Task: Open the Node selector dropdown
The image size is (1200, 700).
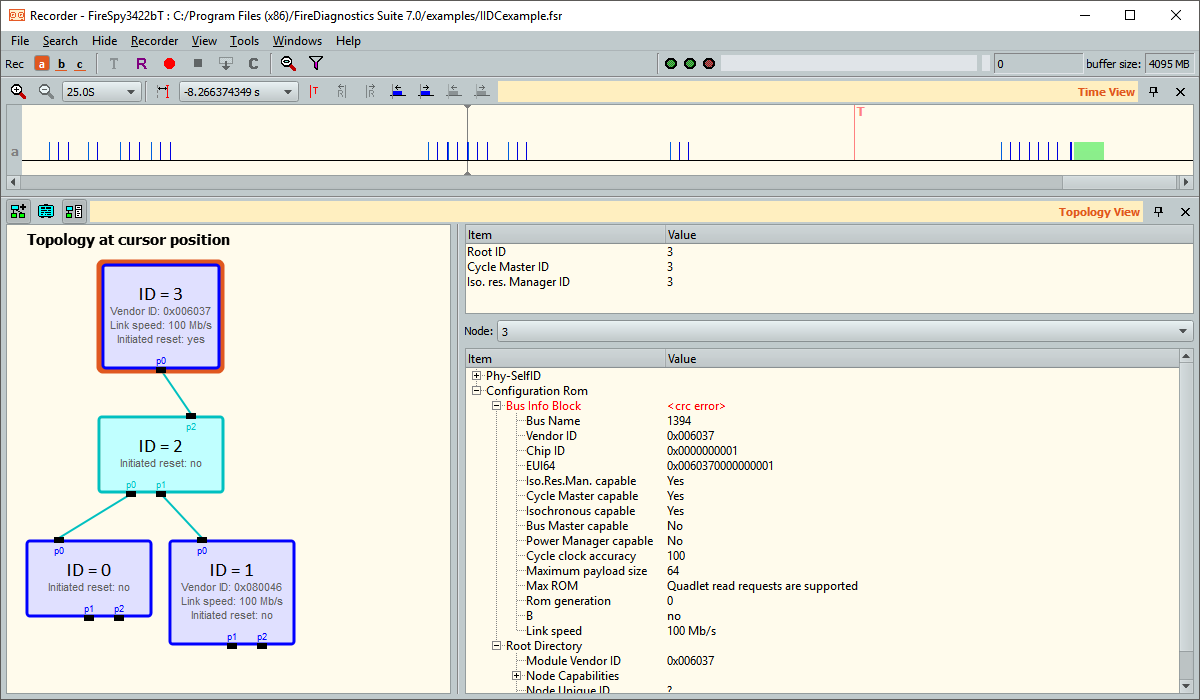Action: (x=845, y=331)
